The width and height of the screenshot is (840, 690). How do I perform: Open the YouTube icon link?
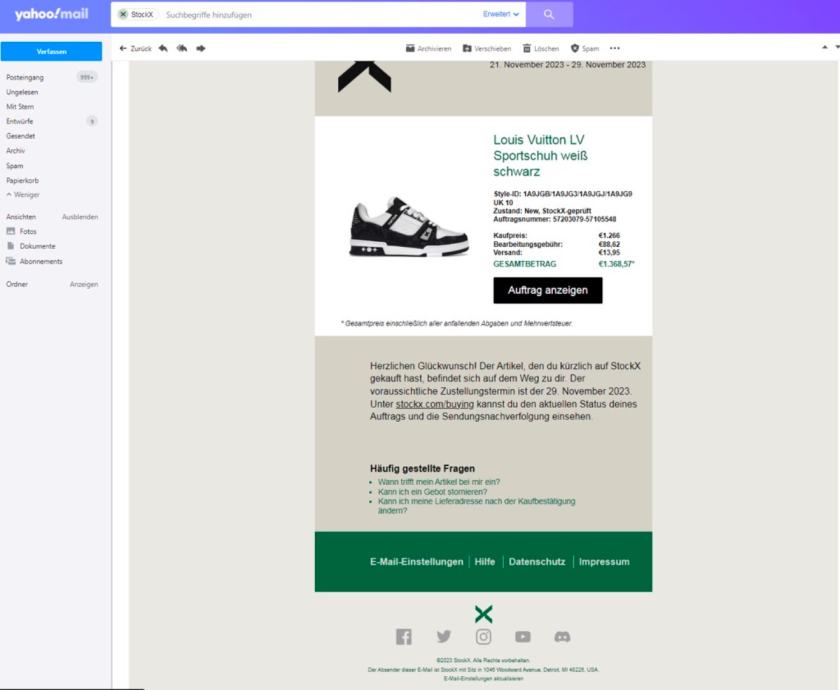coord(523,636)
